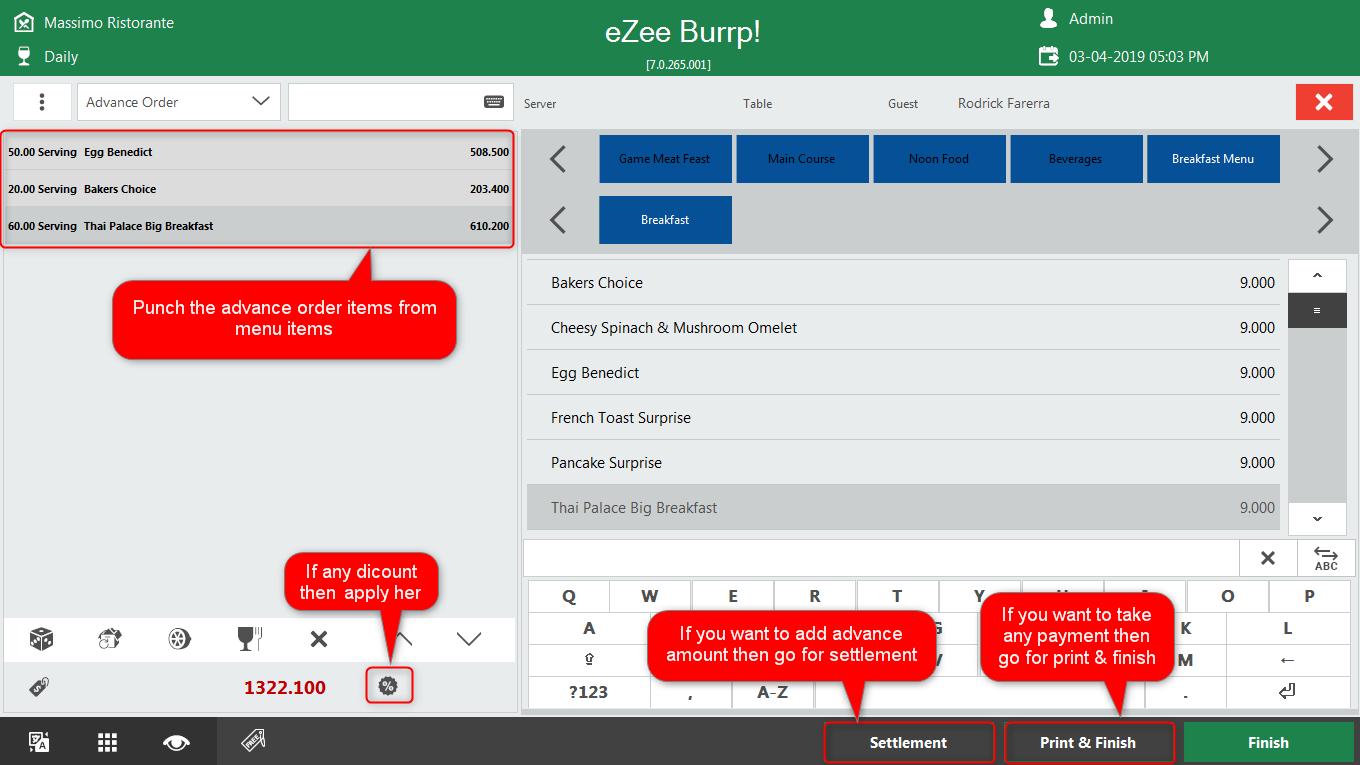Open the three-dot options menu

pyautogui.click(x=42, y=102)
